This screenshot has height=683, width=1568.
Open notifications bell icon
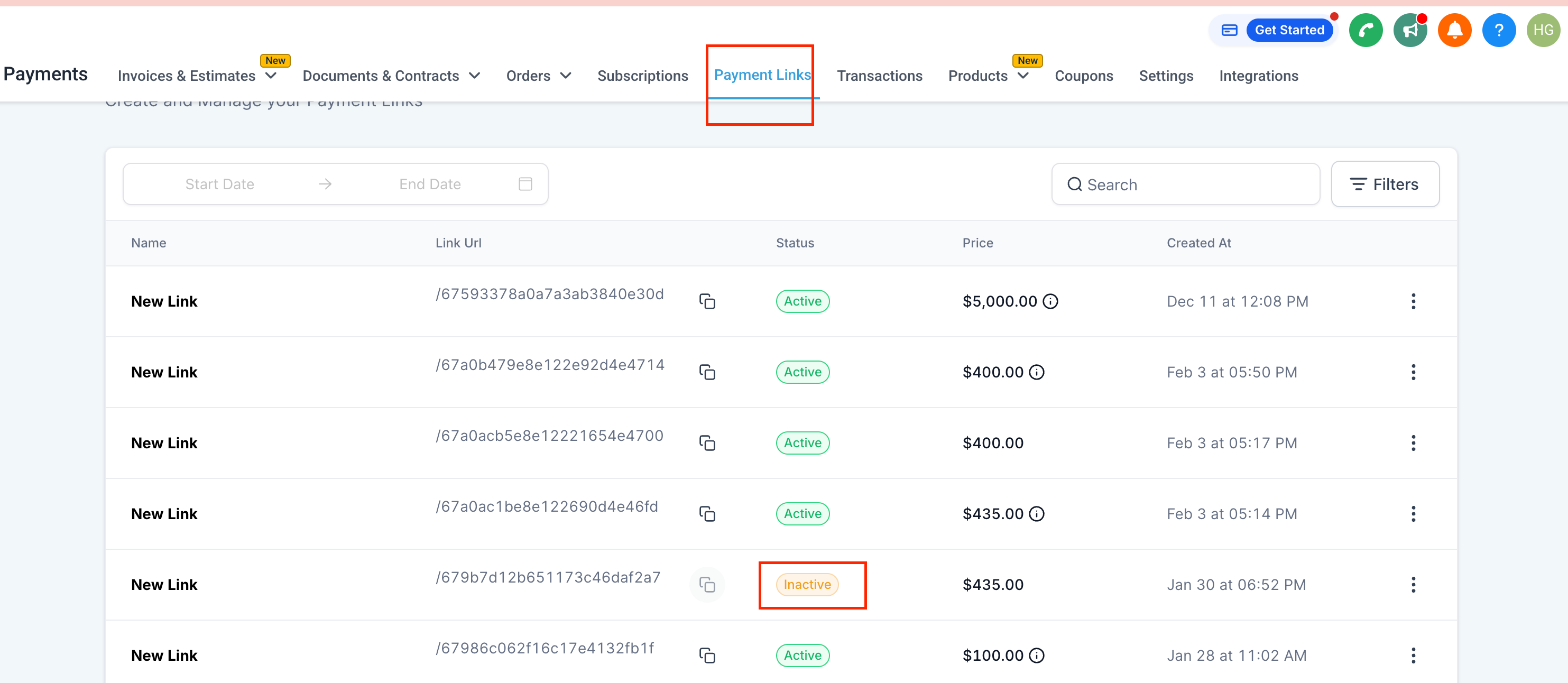coord(1454,31)
